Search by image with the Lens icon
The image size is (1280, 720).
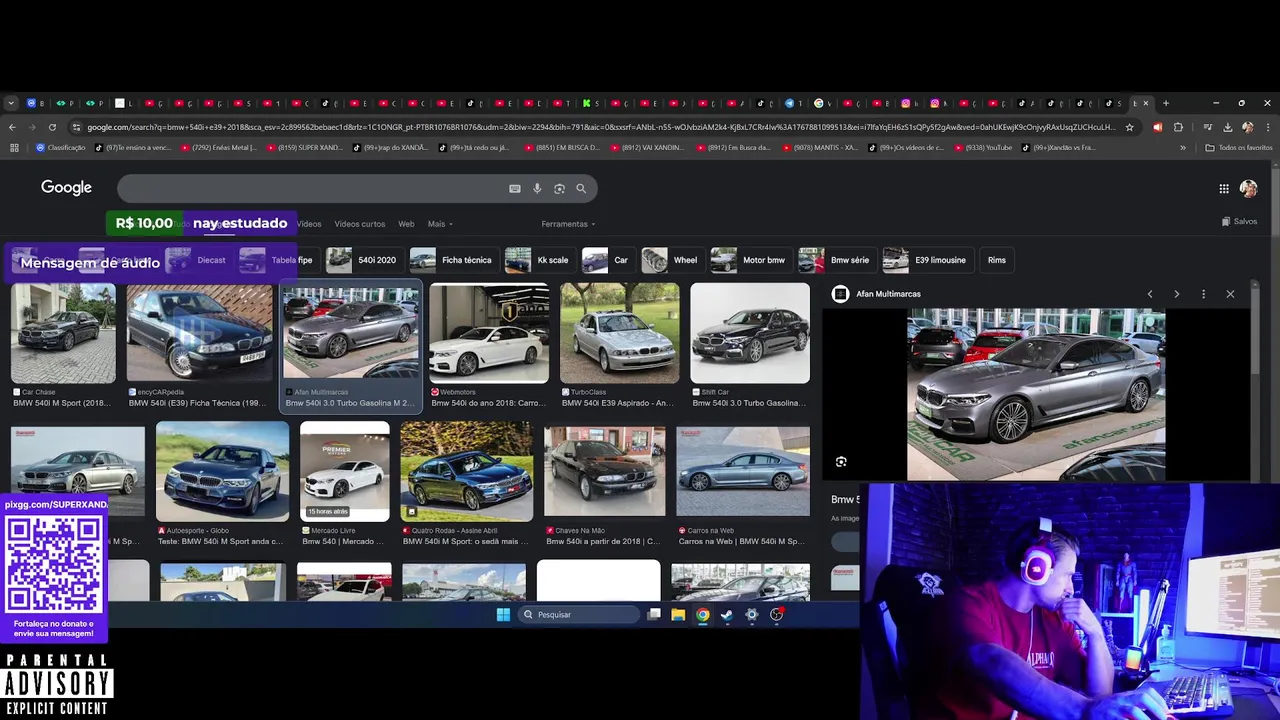(559, 188)
